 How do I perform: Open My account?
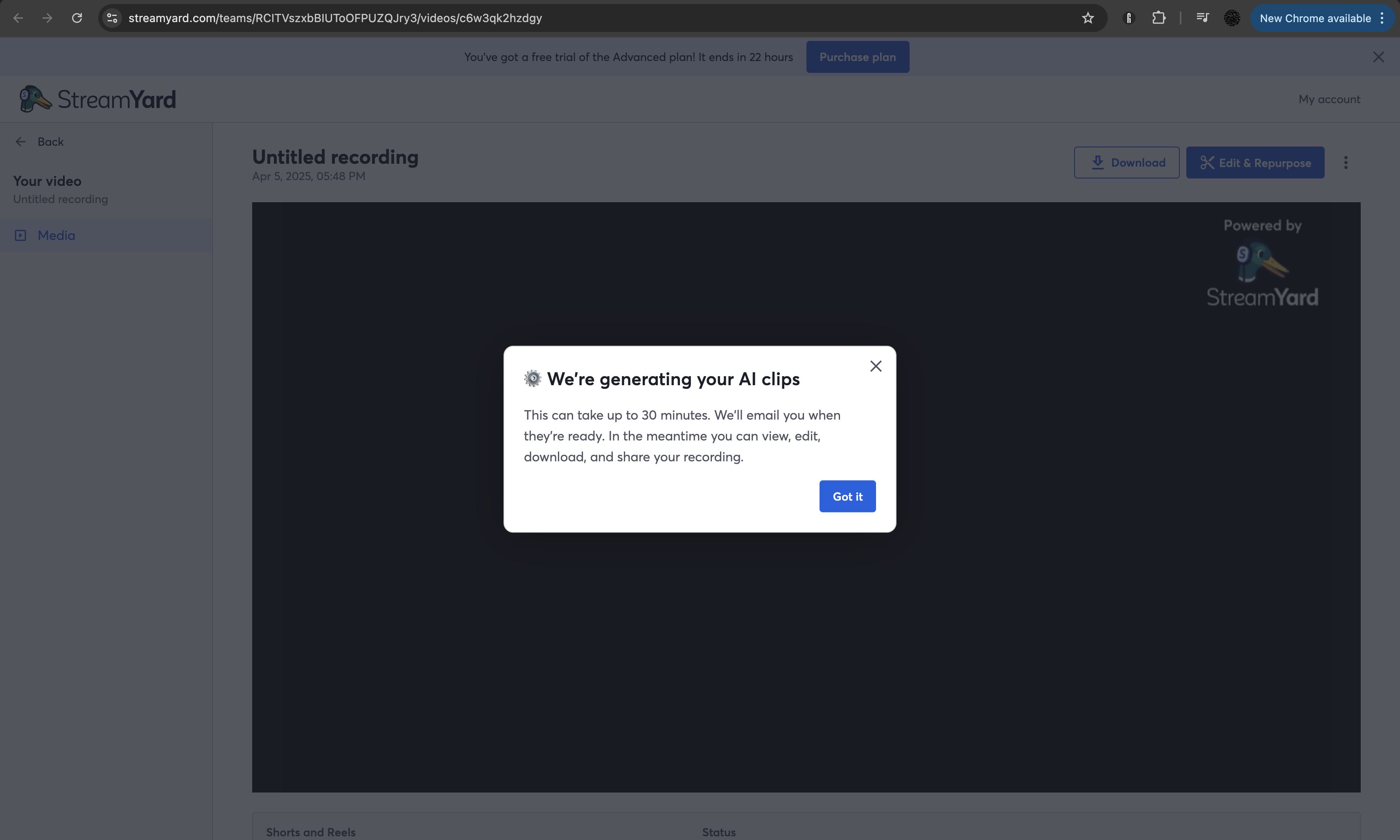coord(1329,99)
